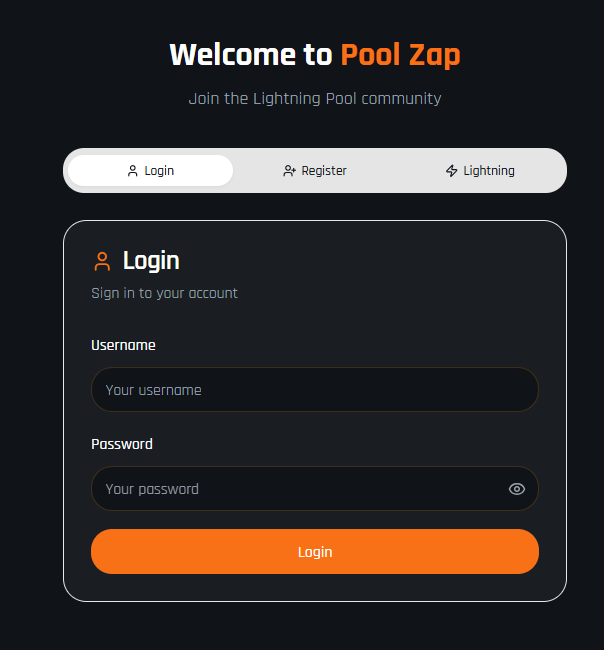
Task: Click the 'Sign in to your account' text
Action: tap(164, 293)
